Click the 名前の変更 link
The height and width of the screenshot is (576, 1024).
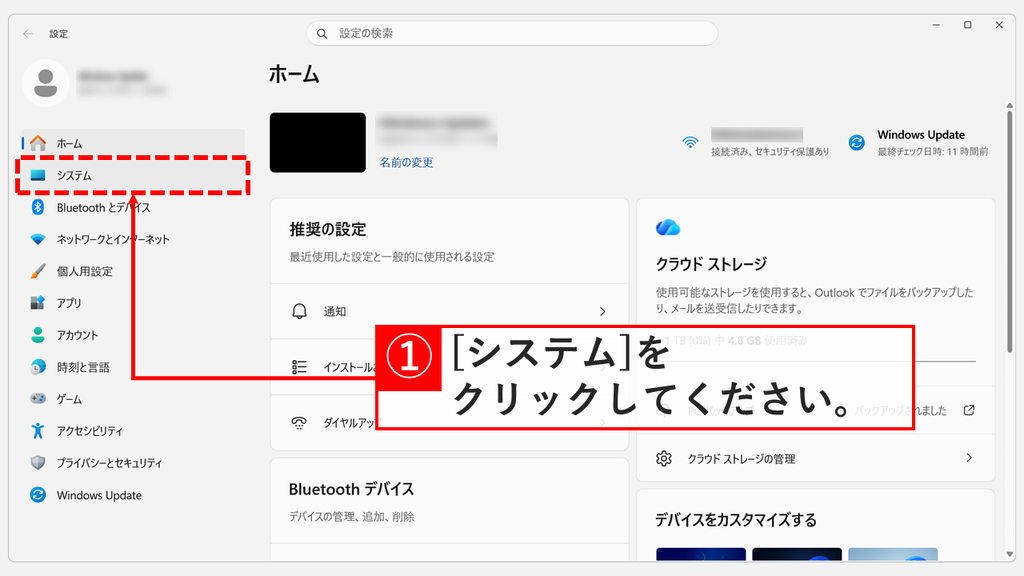tap(406, 162)
